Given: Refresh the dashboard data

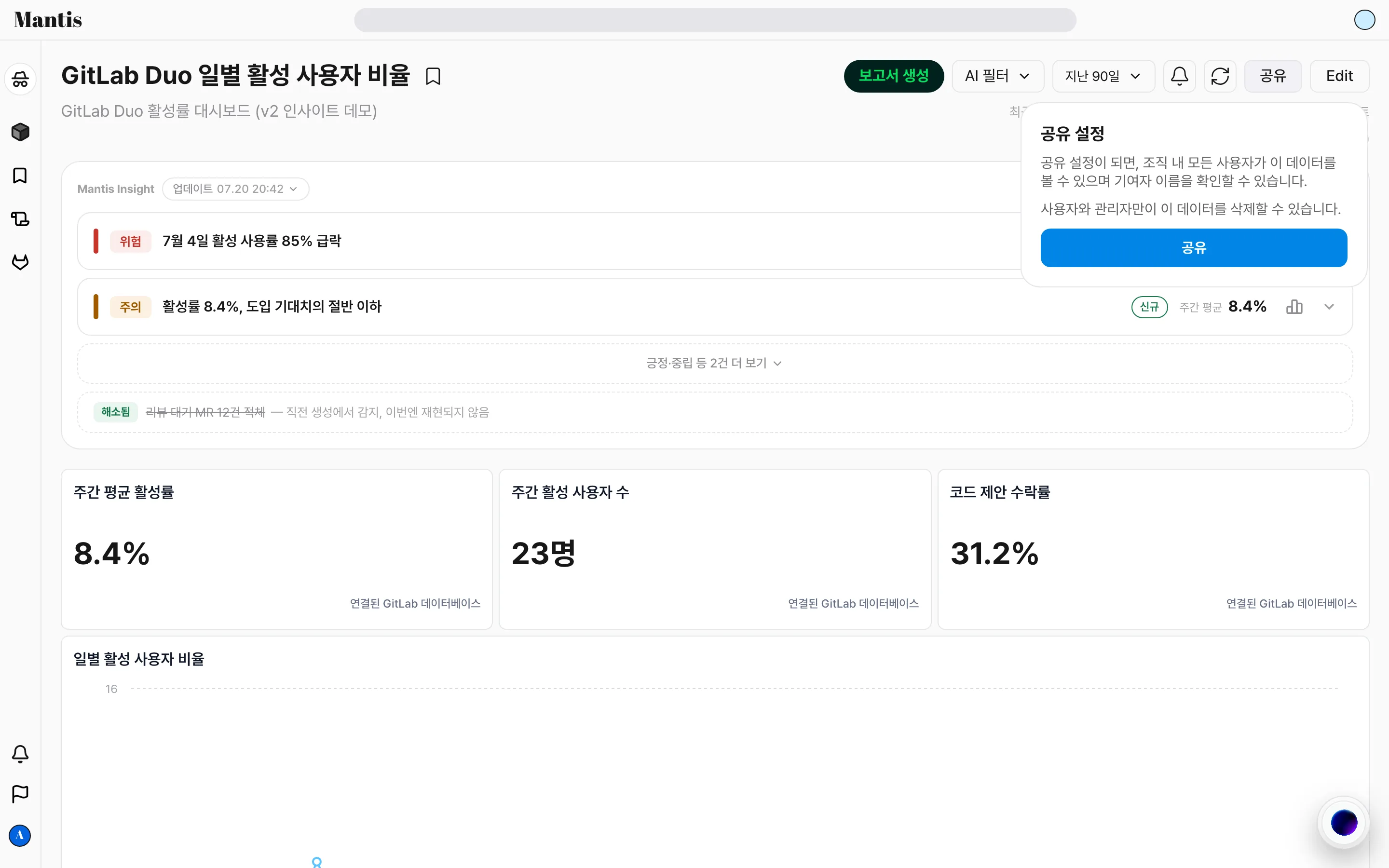Looking at the screenshot, I should [1220, 76].
